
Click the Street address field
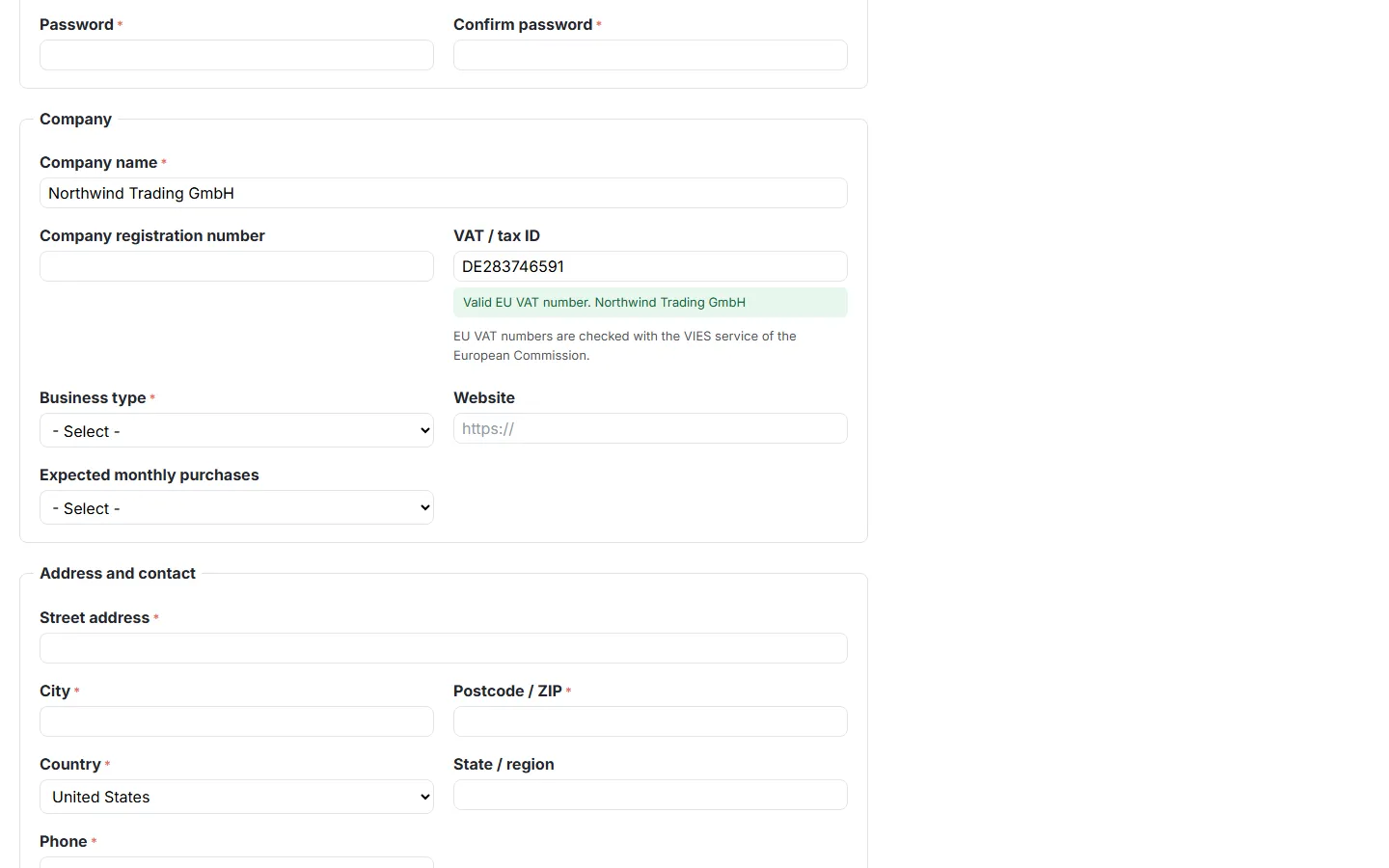click(444, 648)
